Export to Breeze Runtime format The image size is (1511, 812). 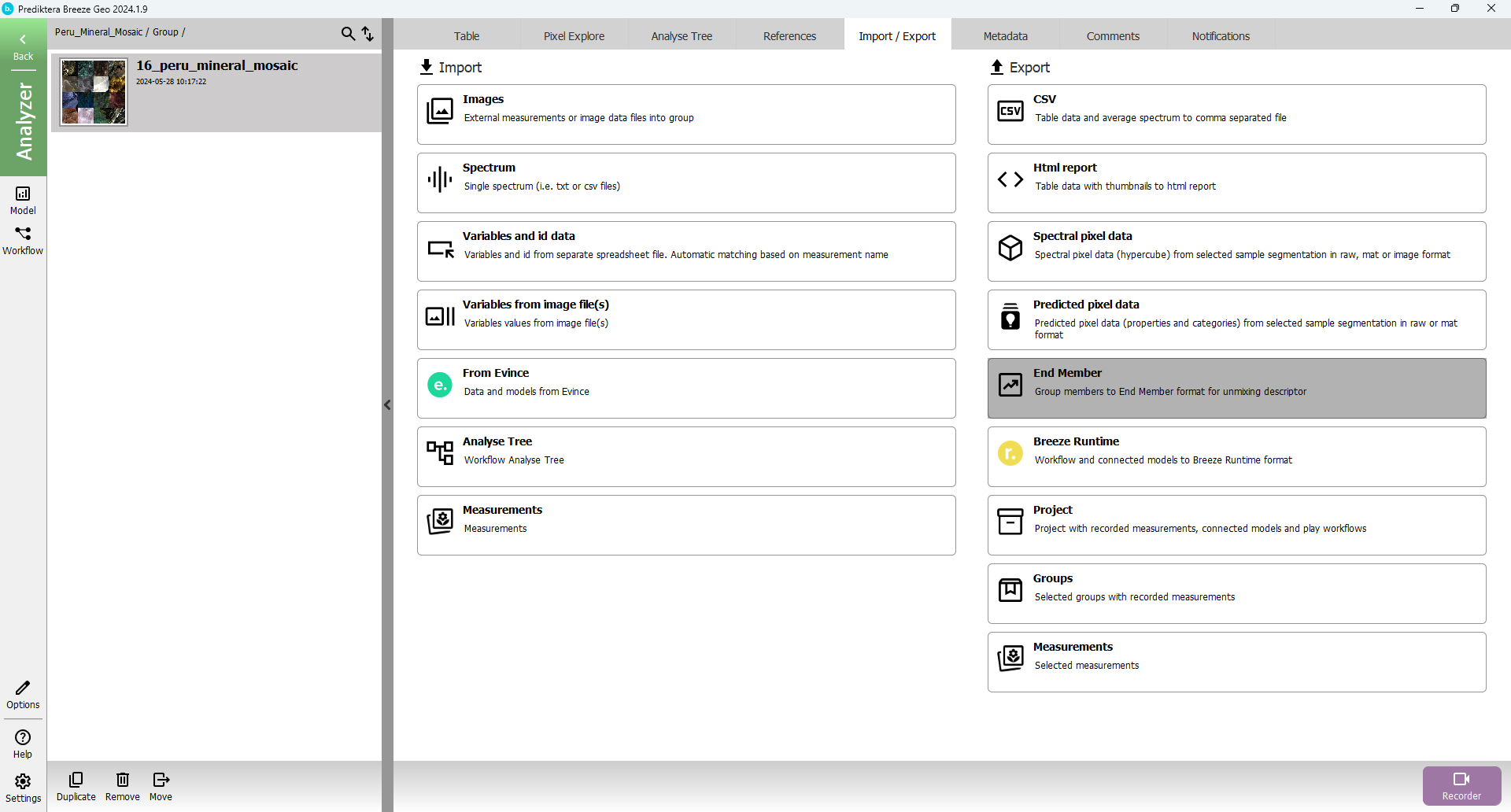[x=1236, y=456]
